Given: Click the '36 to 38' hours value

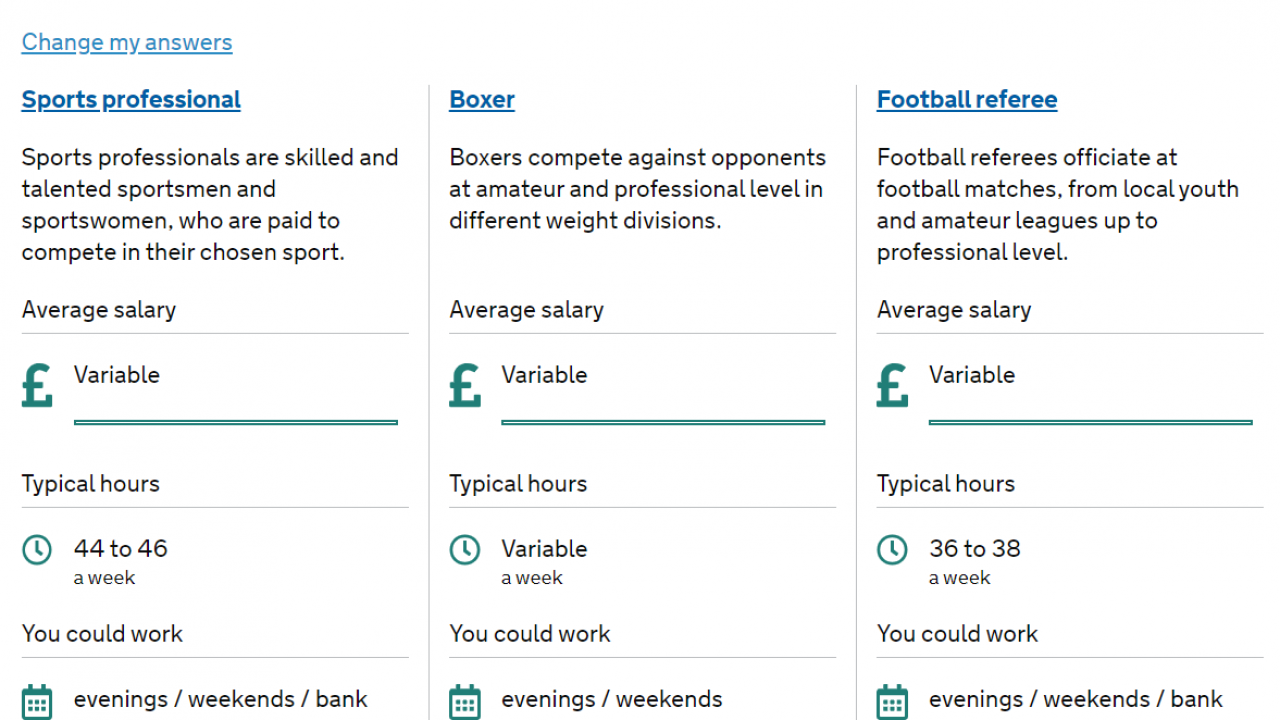Looking at the screenshot, I should [x=975, y=549].
